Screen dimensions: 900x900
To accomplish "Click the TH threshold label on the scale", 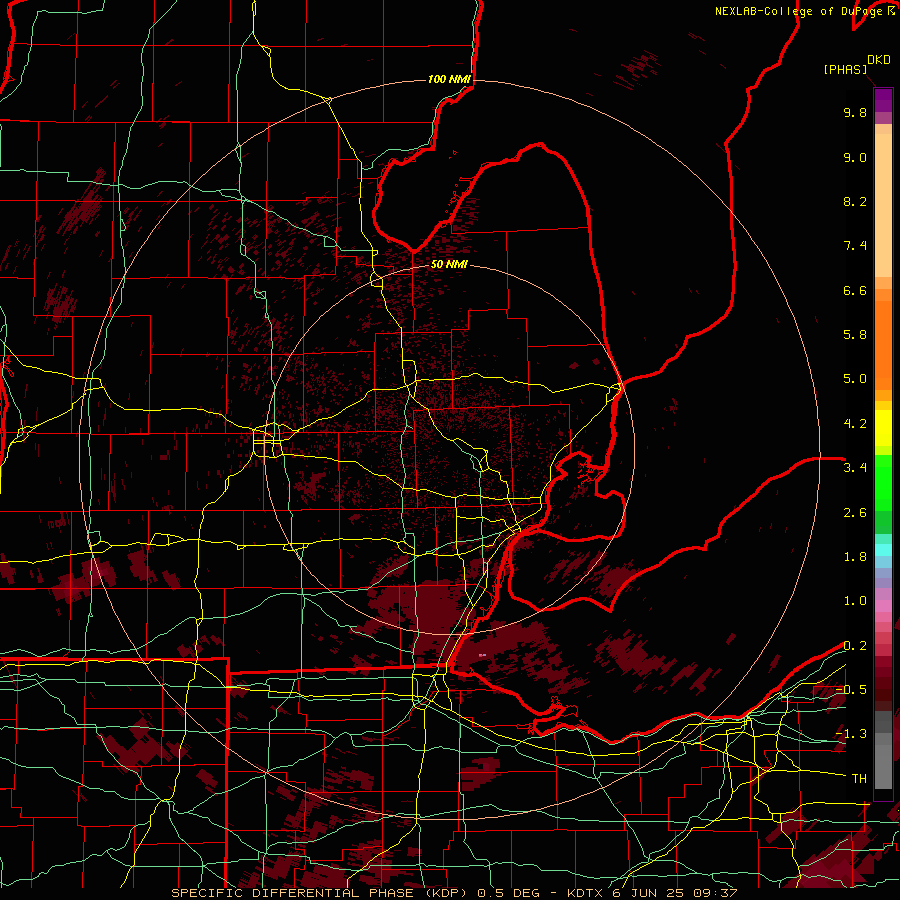I will pyautogui.click(x=859, y=779).
